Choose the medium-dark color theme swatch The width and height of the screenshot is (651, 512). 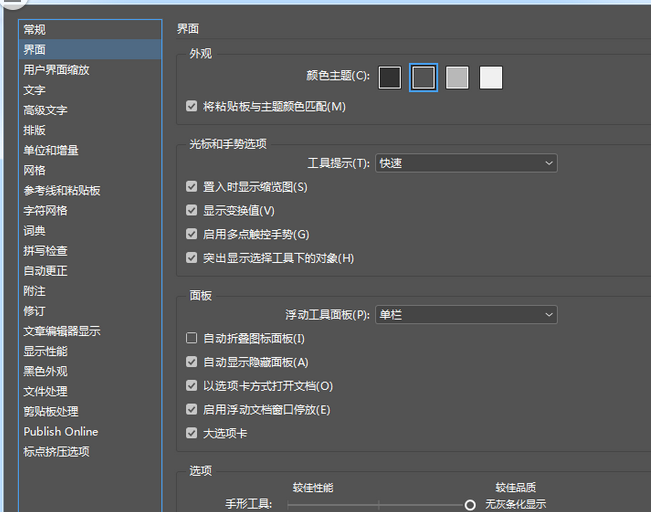424,77
